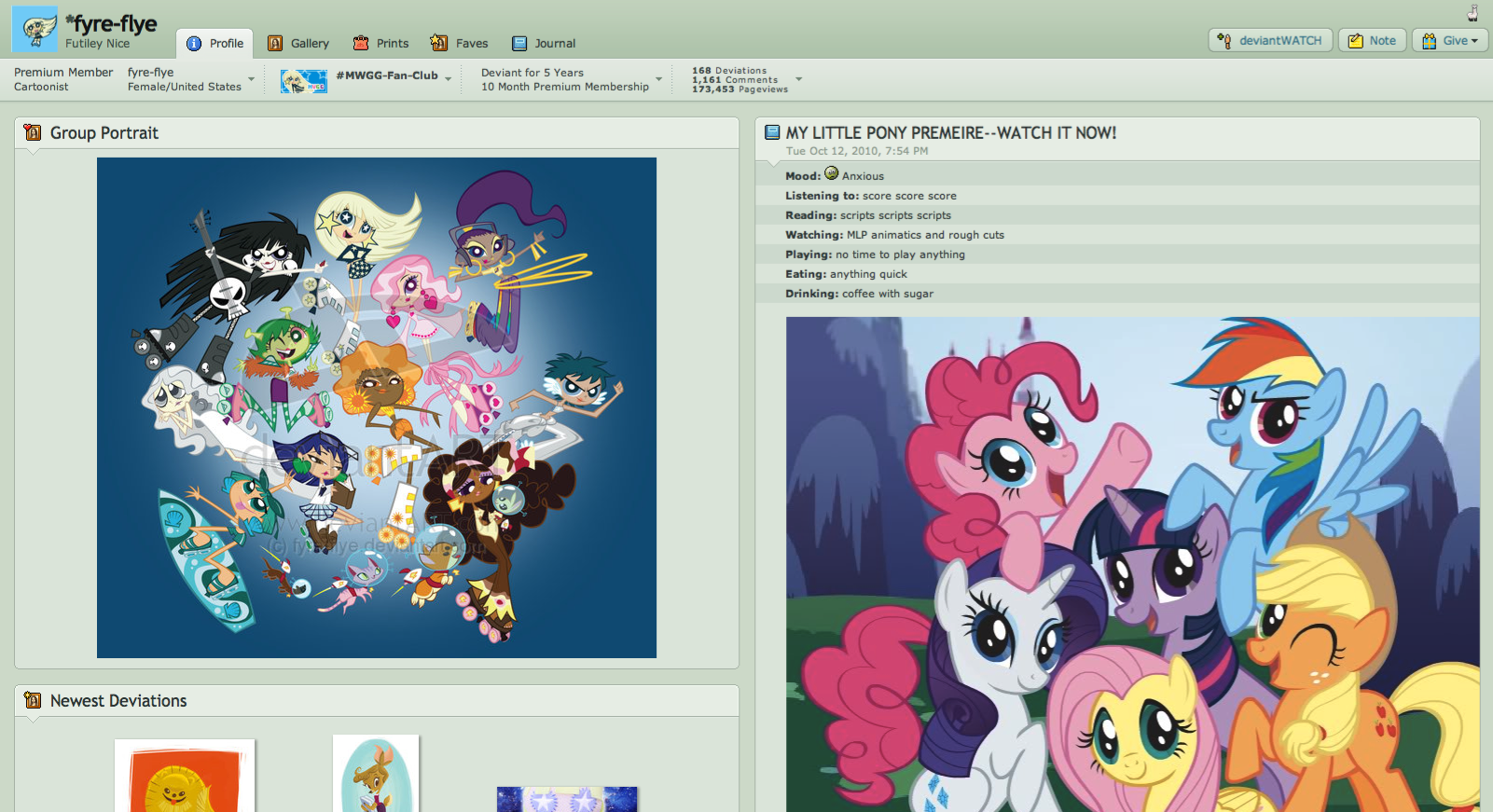This screenshot has height=812, width=1493.
Task: Send a Note to this user
Action: click(1372, 40)
